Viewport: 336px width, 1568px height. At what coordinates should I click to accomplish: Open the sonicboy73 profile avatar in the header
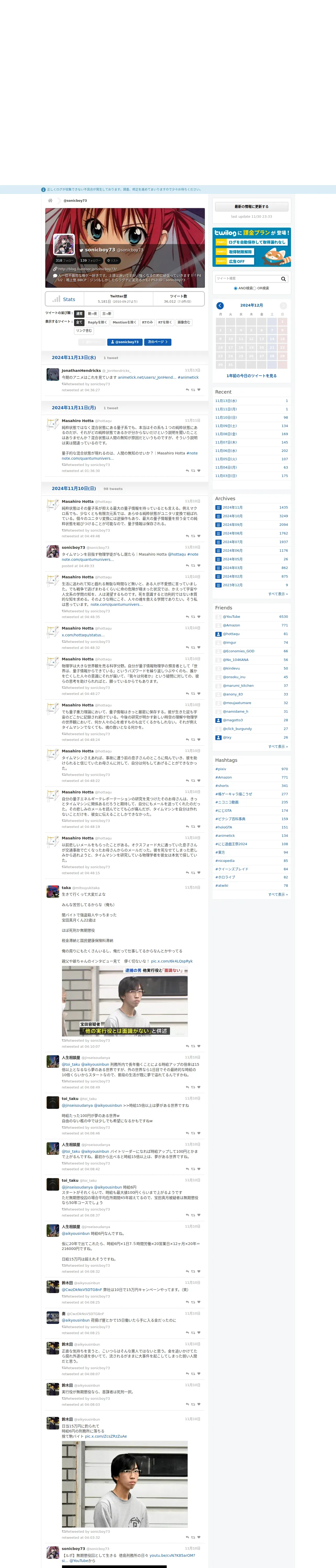(64, 244)
